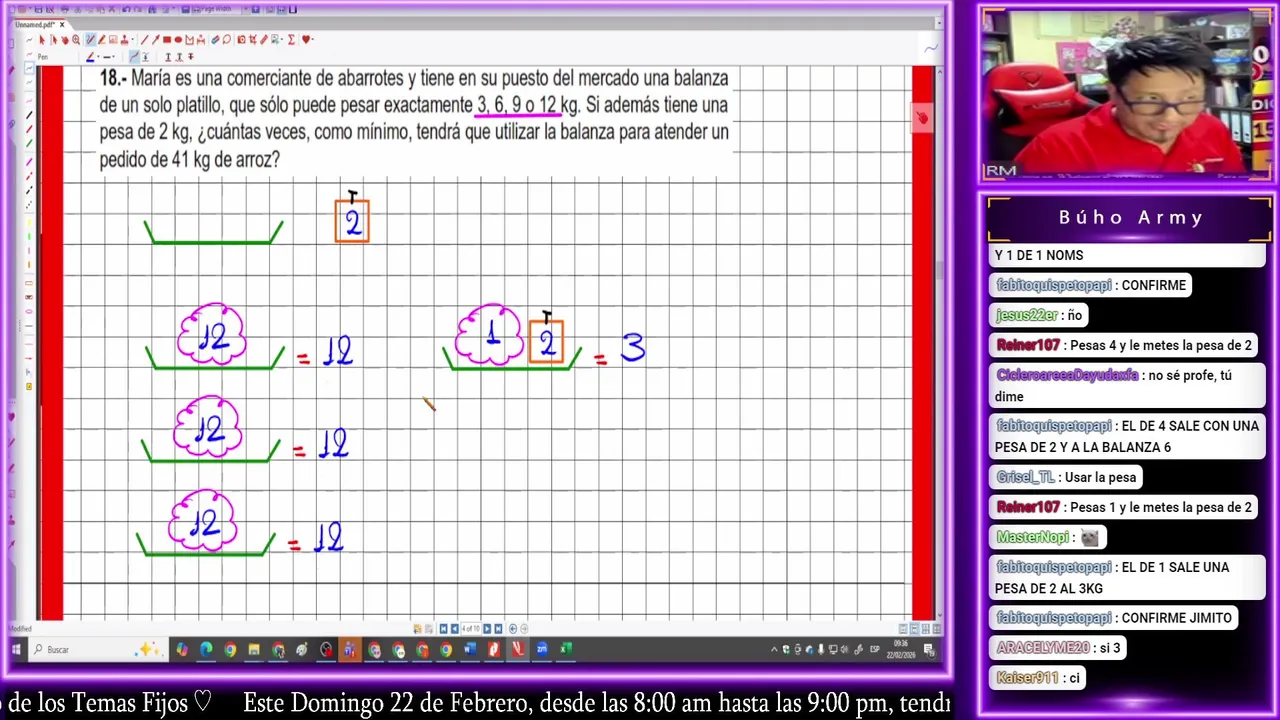Click the 'Búho Army' chat header
Screen dimensions: 1280x720
coord(1131,217)
